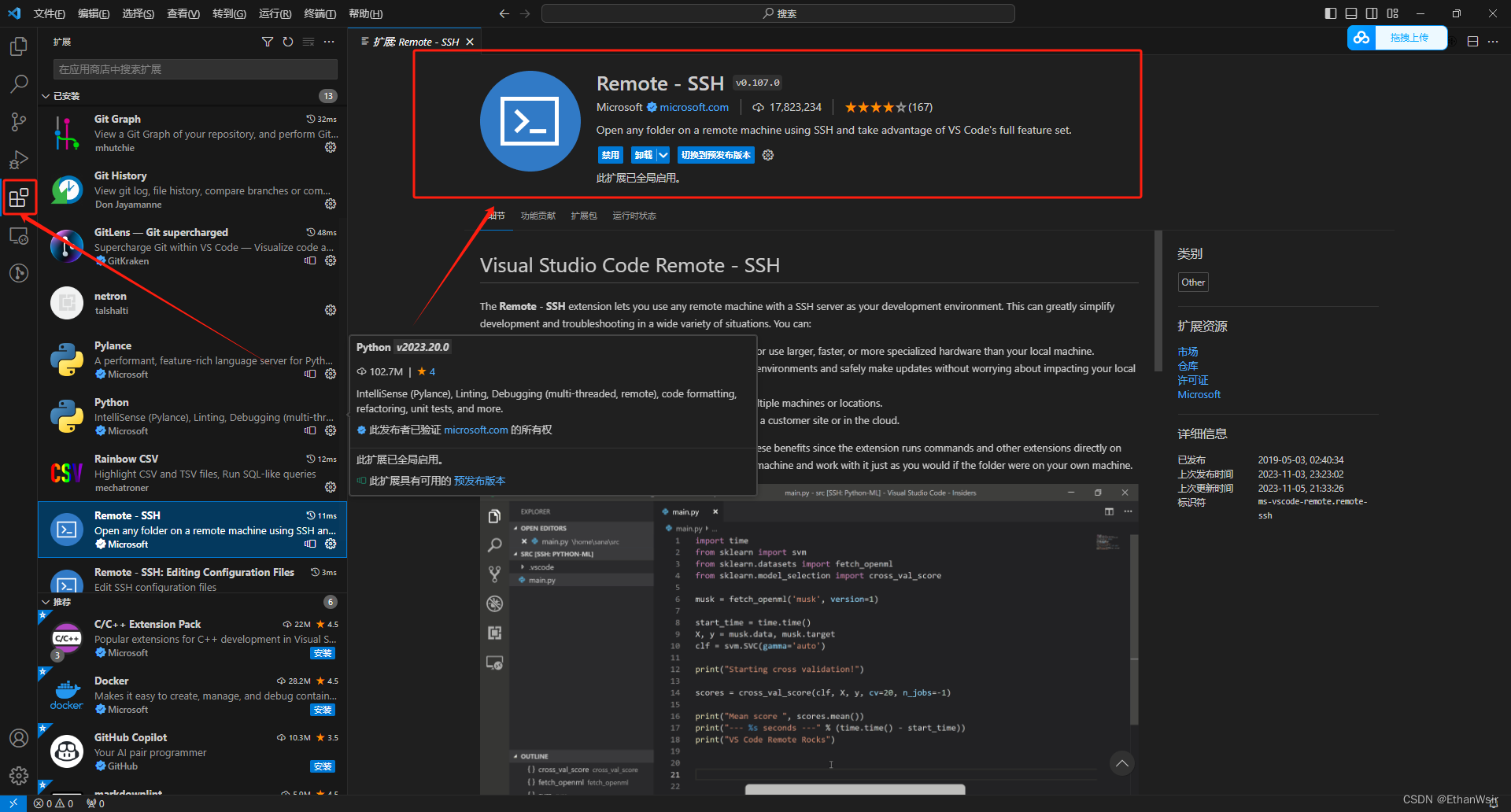Refresh the extensions list
Image resolution: width=1511 pixels, height=812 pixels.
click(x=288, y=42)
